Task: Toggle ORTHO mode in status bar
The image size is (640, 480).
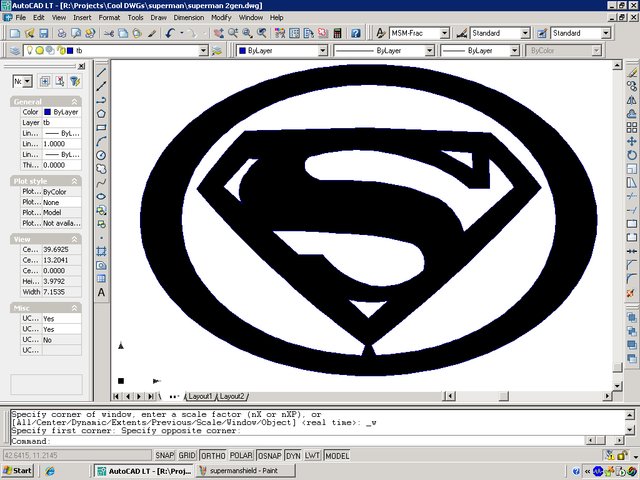Action: click(x=213, y=455)
